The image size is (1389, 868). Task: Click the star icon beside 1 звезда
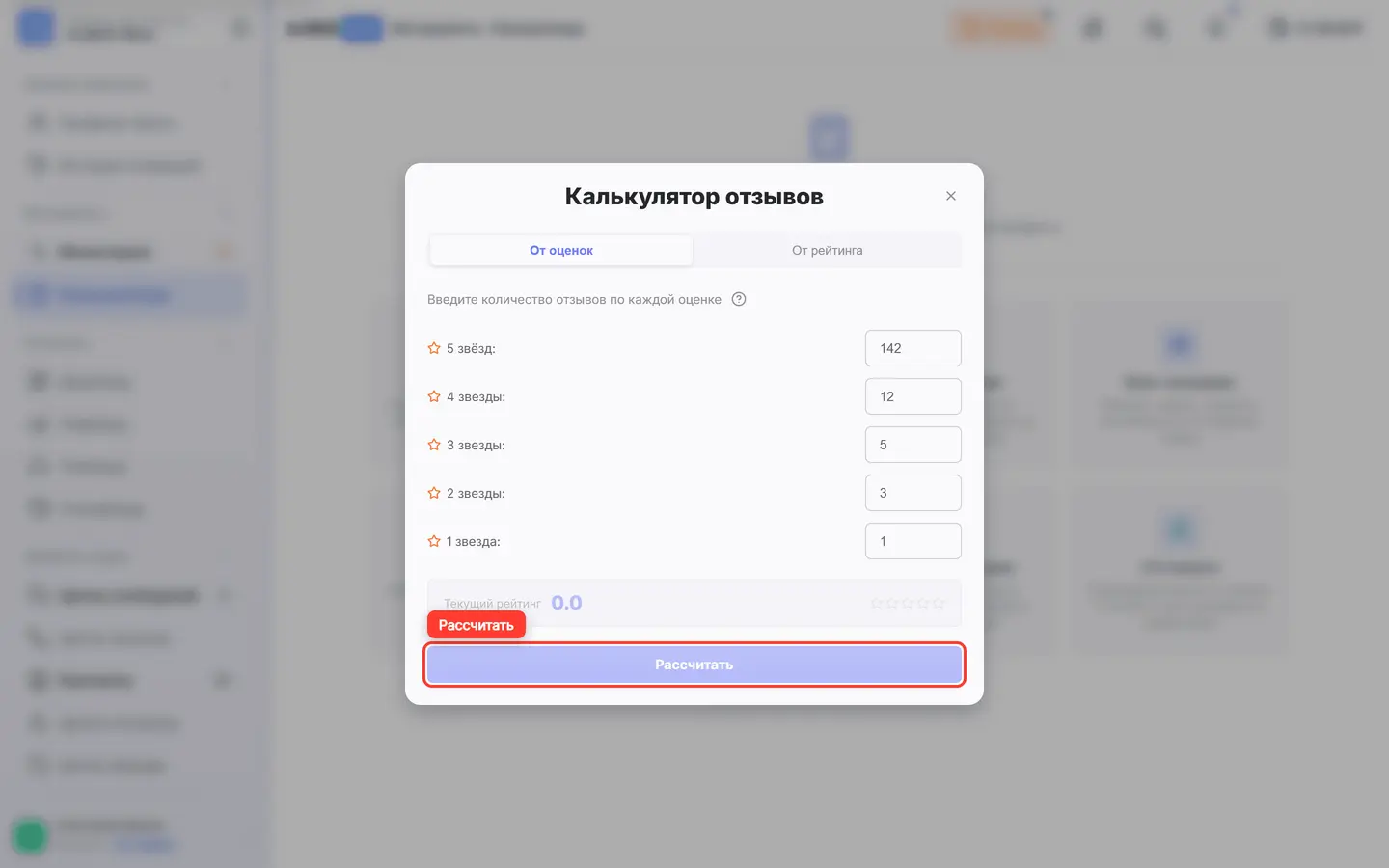(x=434, y=541)
